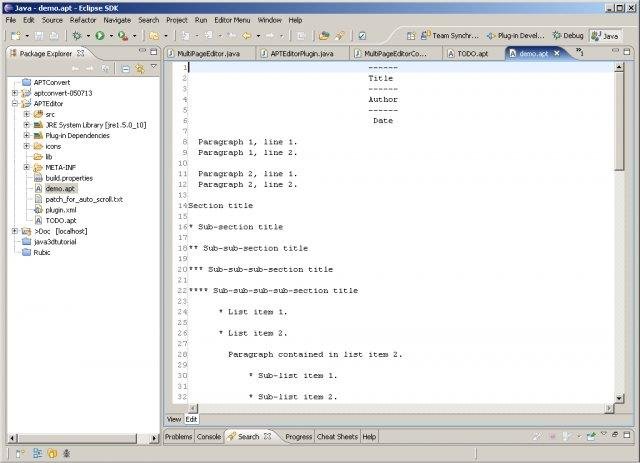The image size is (640, 463).
Task: Open the Editor Menu in menu bar
Action: (x=232, y=19)
